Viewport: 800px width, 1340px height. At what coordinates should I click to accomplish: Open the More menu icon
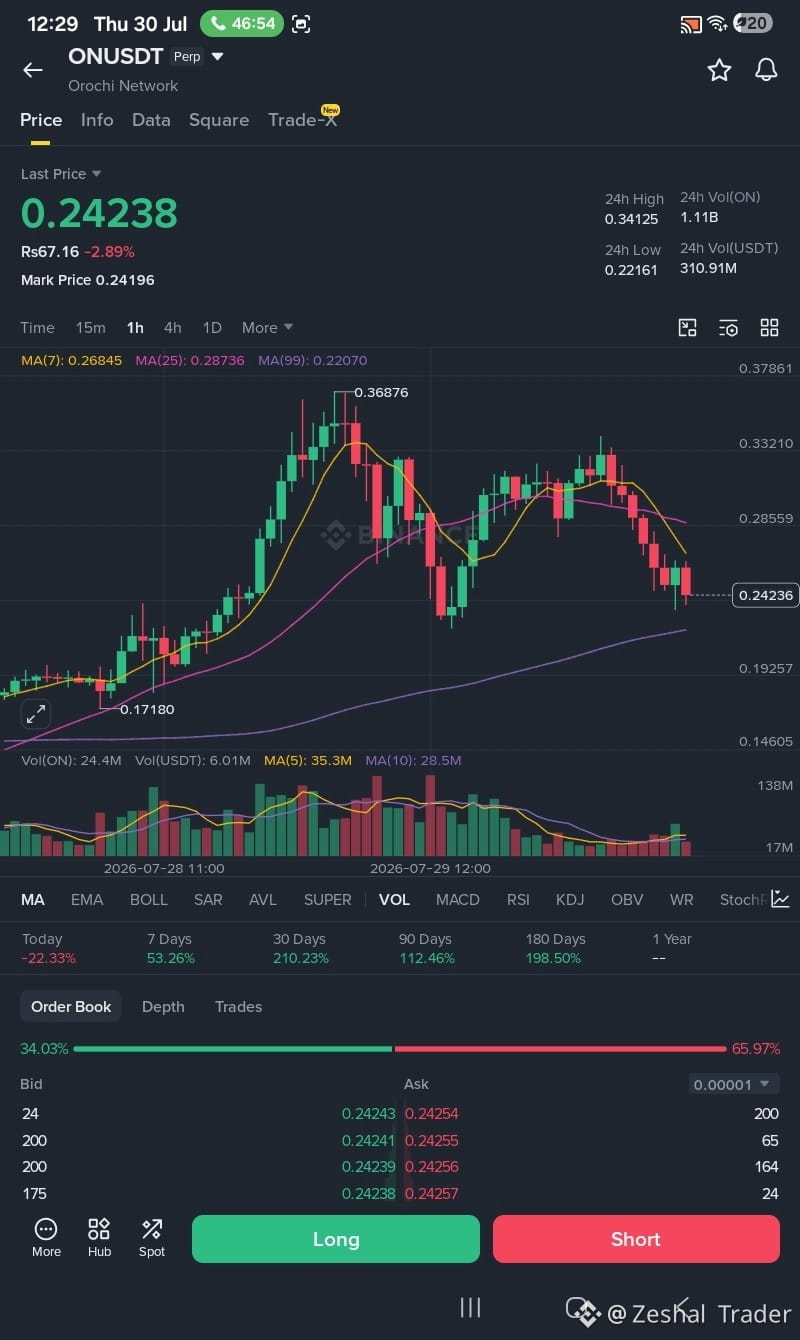click(x=46, y=1238)
